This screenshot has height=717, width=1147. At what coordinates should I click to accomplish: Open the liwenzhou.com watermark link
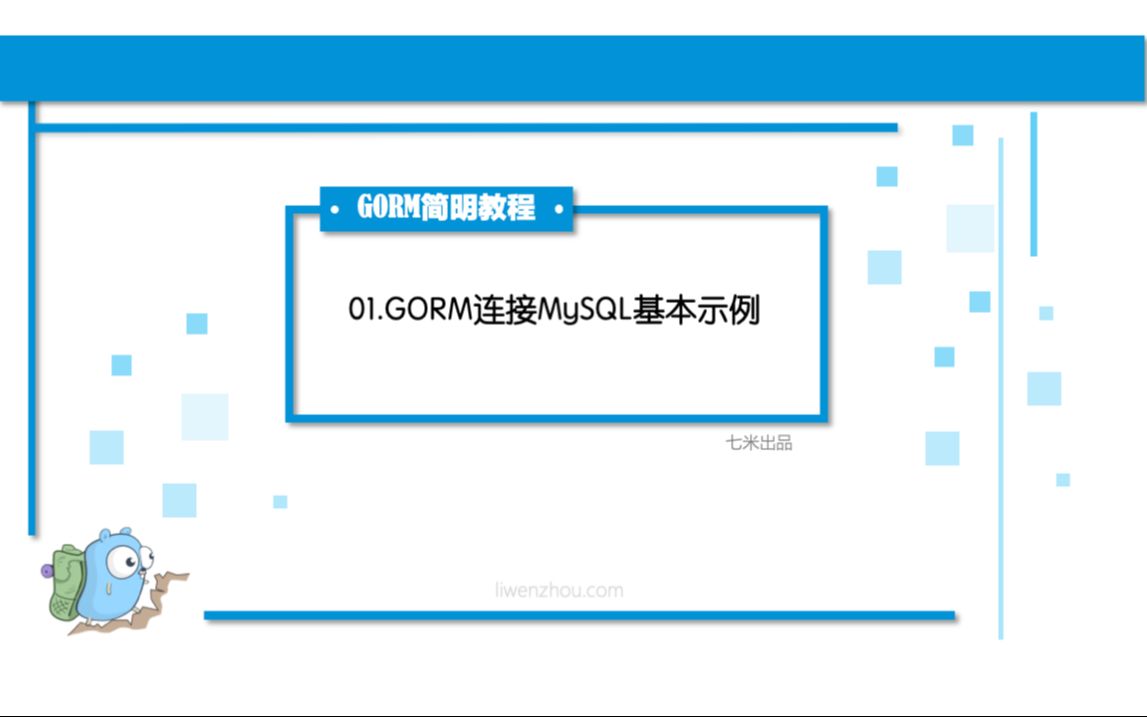coord(557,590)
